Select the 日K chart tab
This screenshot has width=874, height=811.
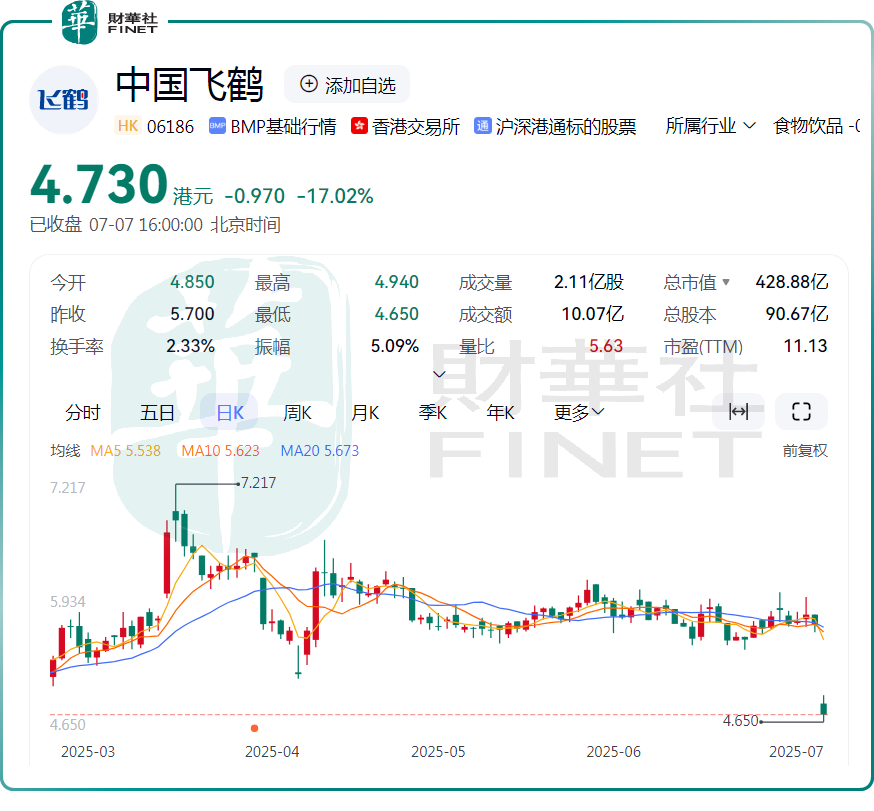[229, 412]
